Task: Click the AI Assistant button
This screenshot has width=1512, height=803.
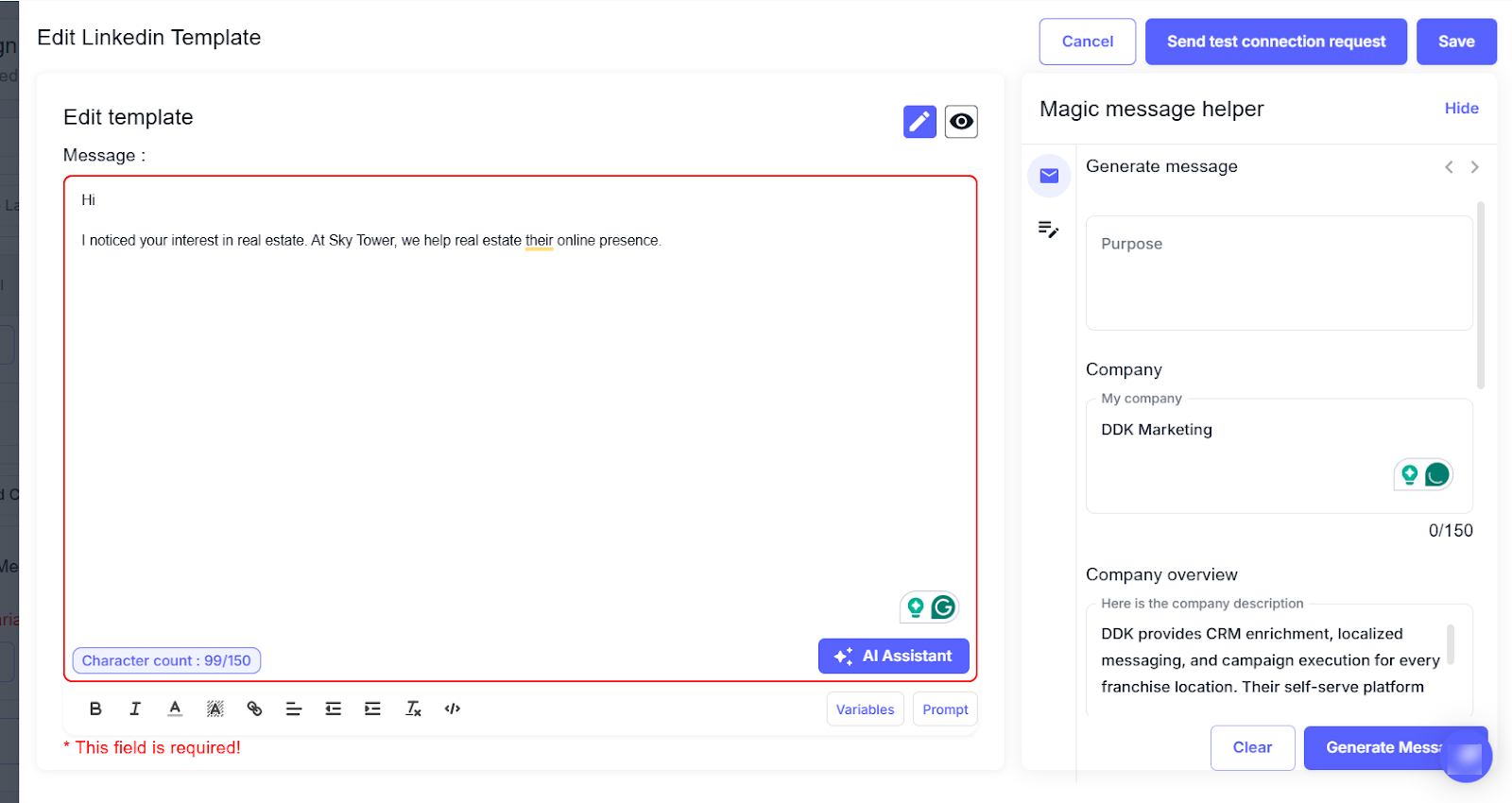Action: [893, 657]
